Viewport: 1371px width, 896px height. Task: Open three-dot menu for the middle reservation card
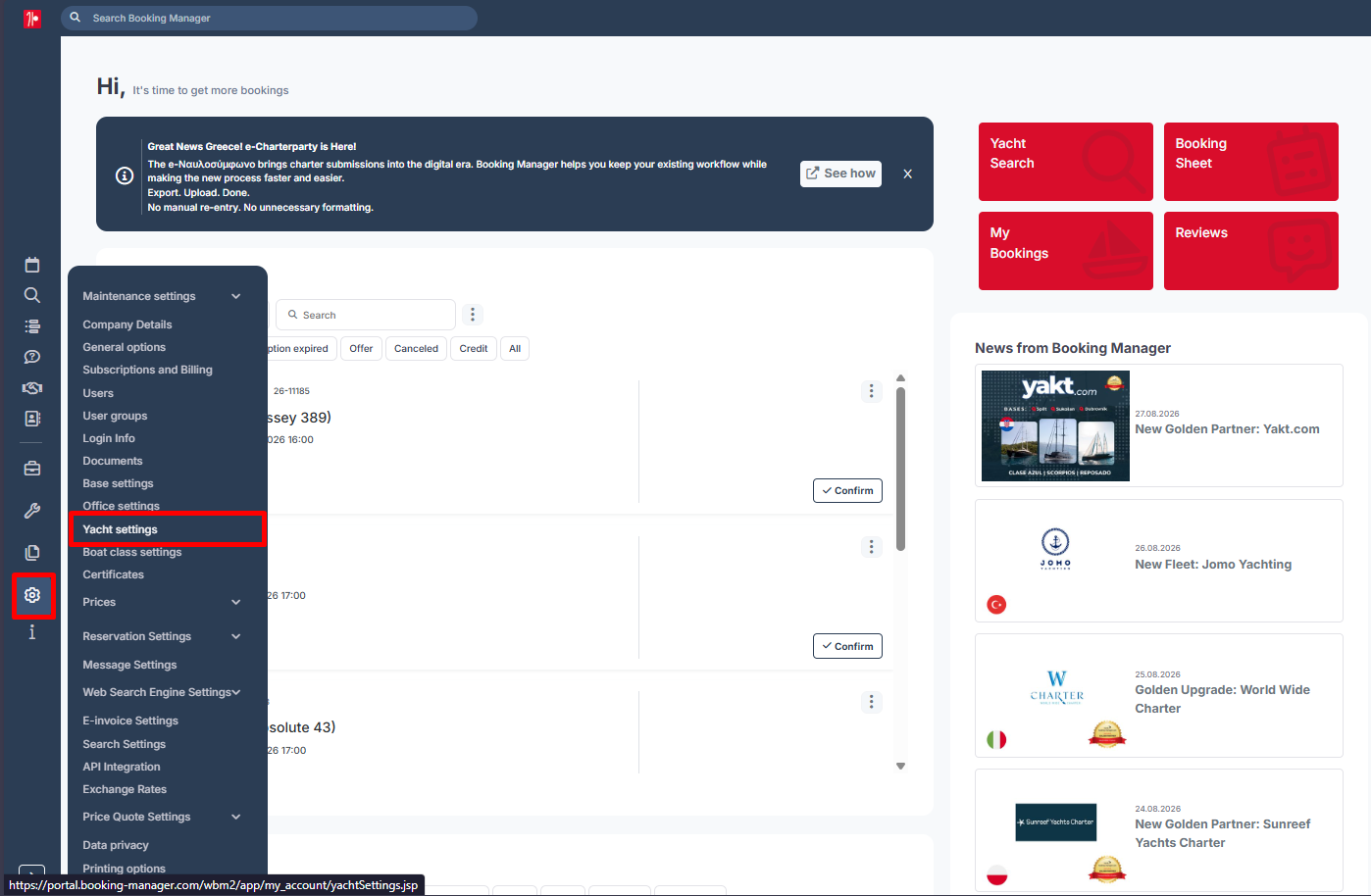(871, 547)
